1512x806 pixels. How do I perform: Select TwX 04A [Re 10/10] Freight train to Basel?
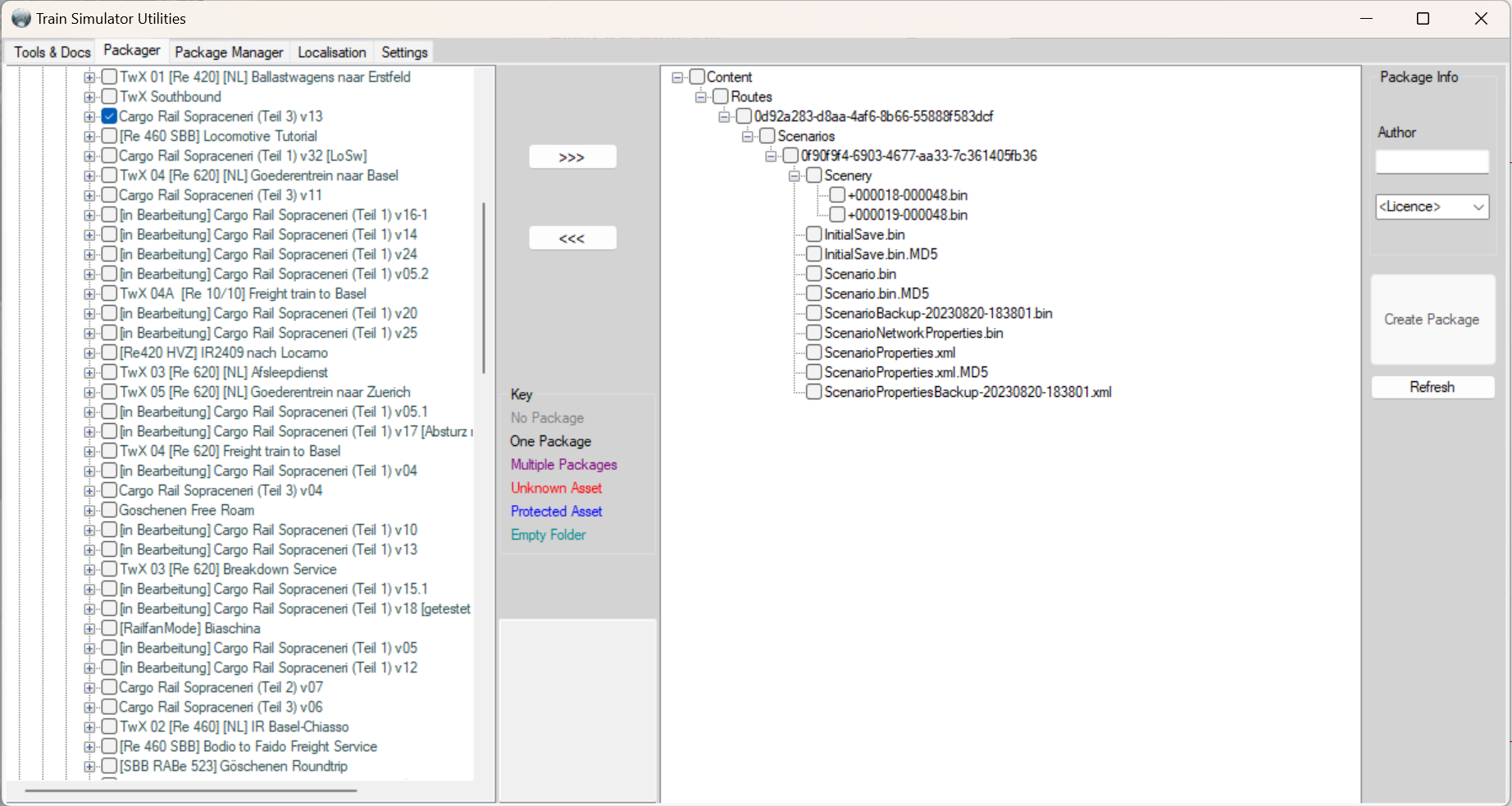pyautogui.click(x=243, y=294)
